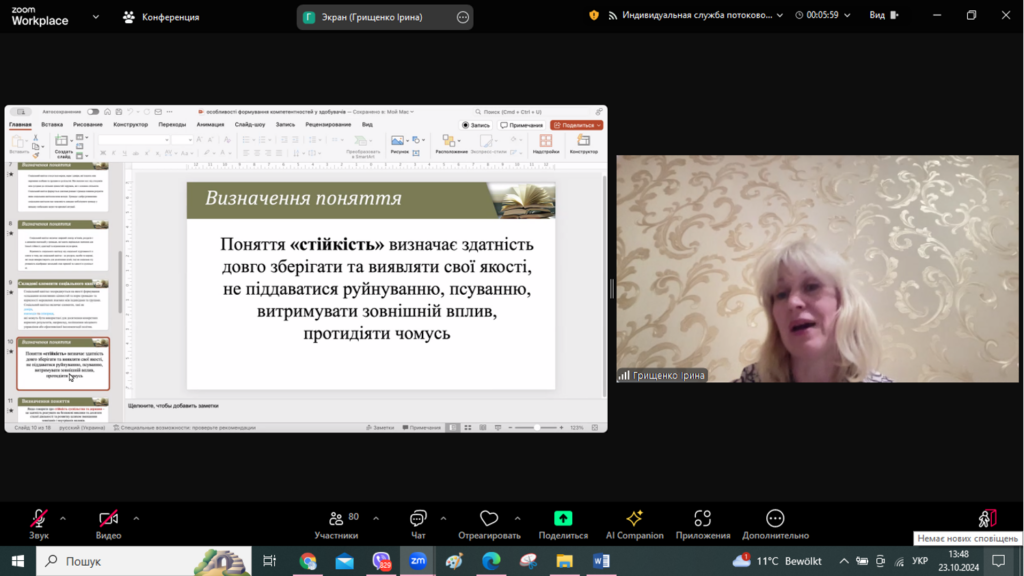Start camera with the Видео icon
Viewport: 1024px width, 576px height.
pos(108,519)
